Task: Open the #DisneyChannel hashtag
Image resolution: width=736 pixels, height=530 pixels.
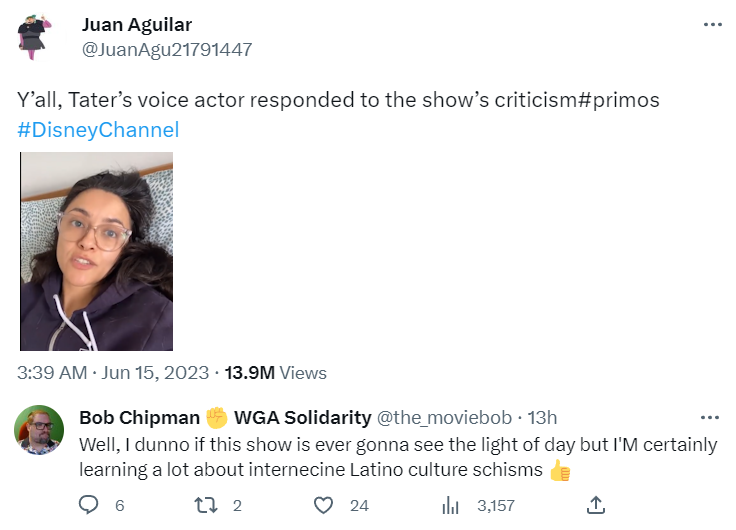Action: click(x=98, y=130)
